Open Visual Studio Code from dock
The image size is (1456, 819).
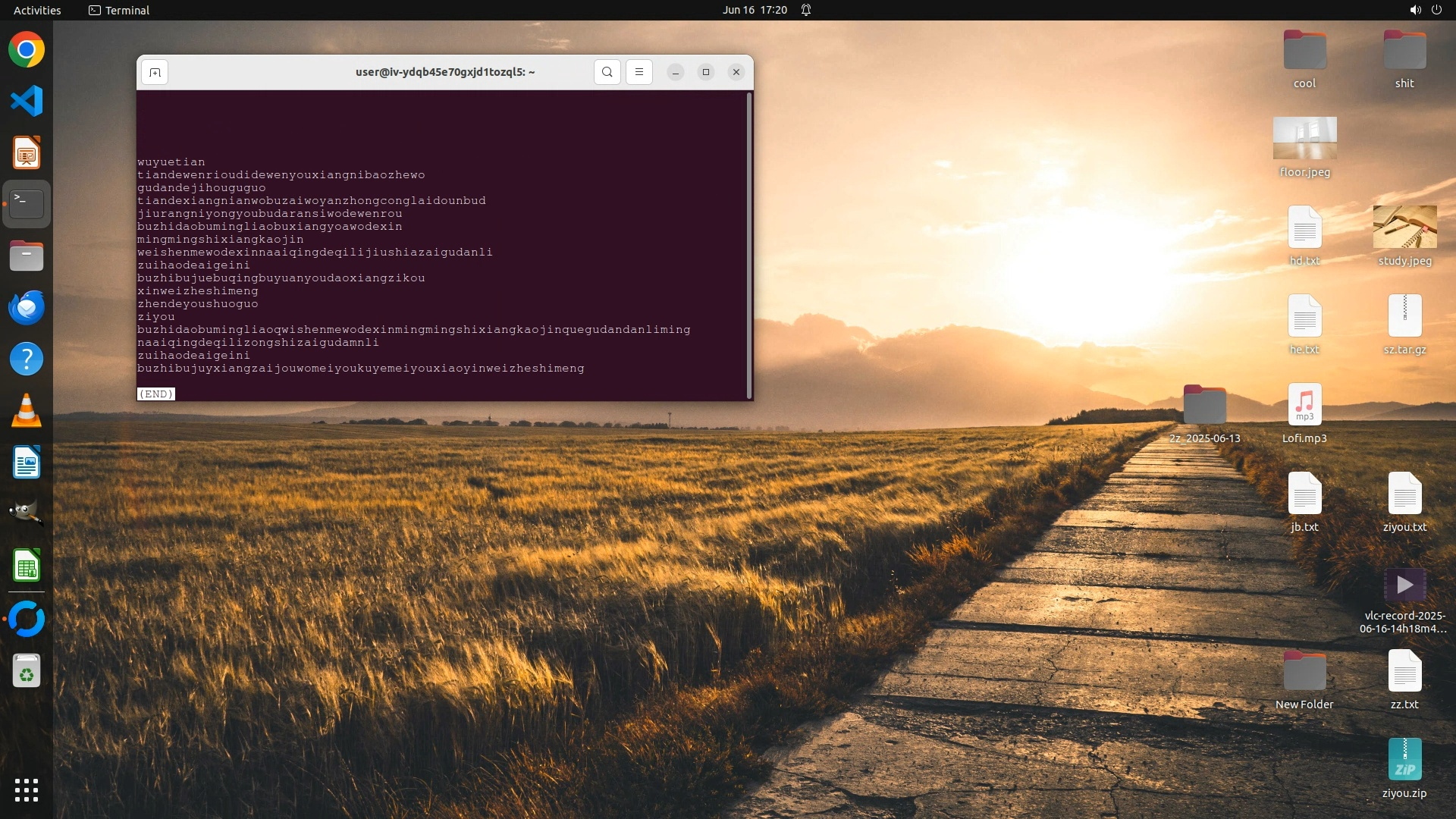(x=27, y=102)
